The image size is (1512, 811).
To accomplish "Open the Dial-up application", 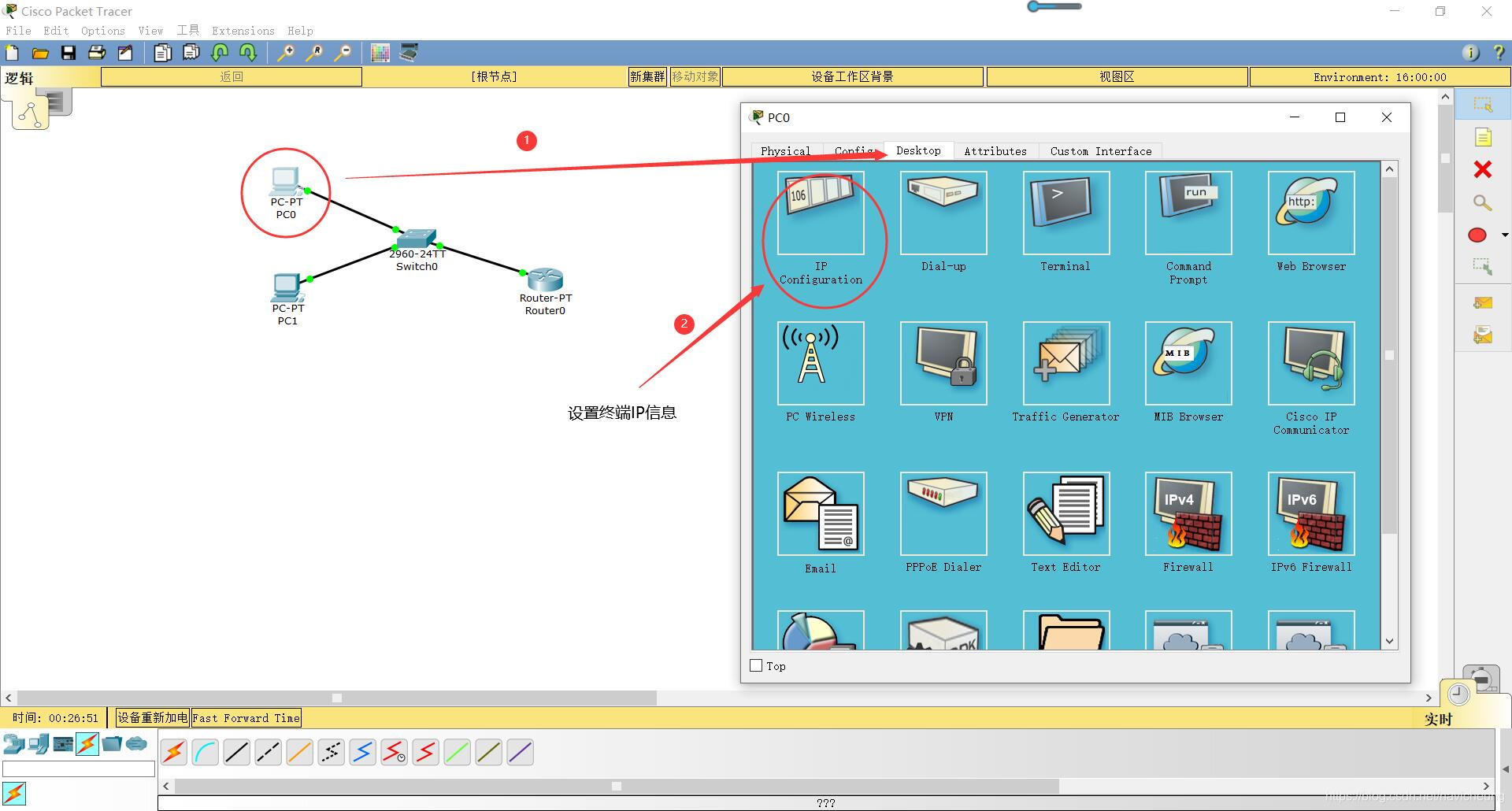I will click(943, 213).
